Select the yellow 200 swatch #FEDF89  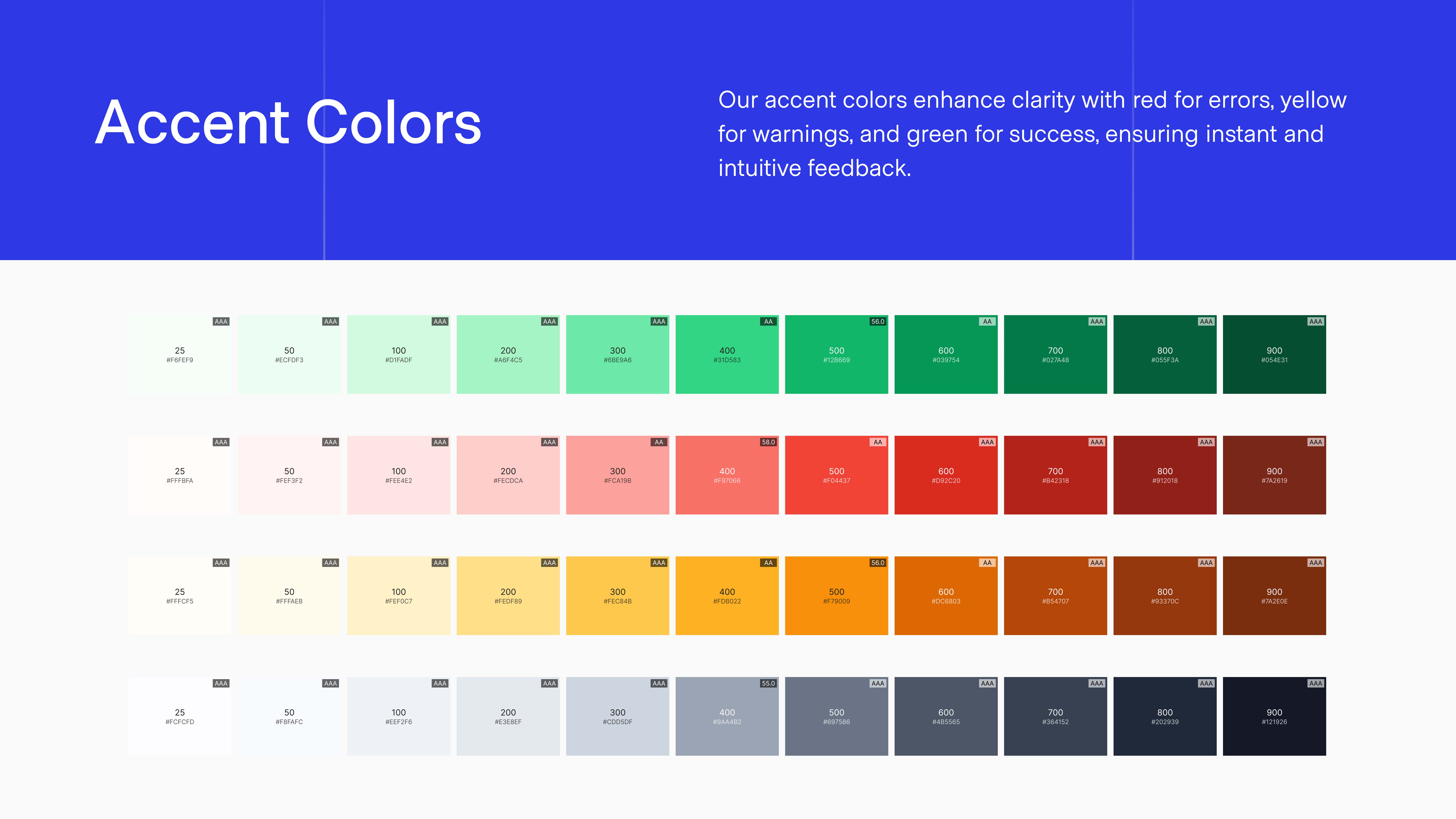508,596
